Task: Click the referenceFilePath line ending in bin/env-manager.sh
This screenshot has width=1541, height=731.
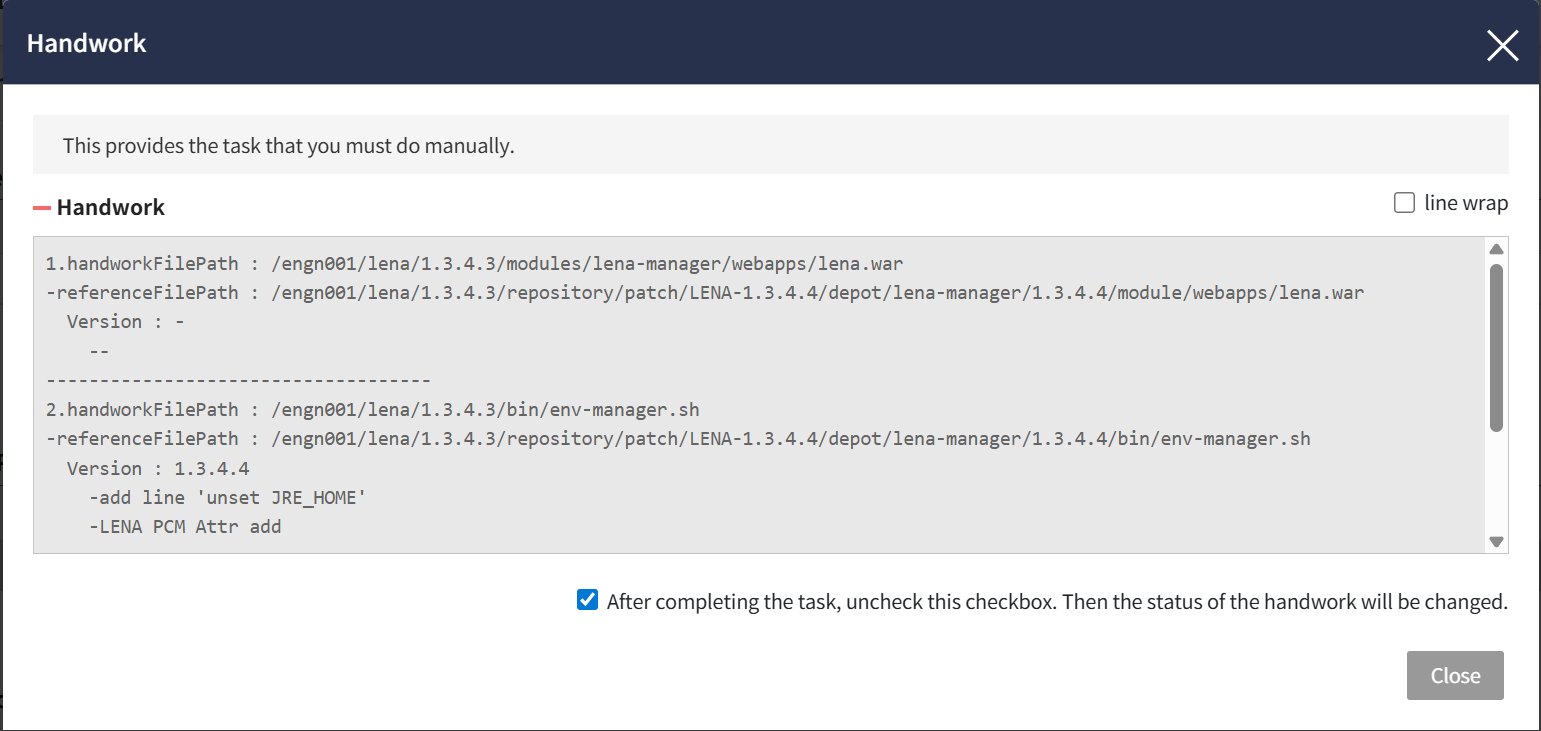Action: pos(678,439)
